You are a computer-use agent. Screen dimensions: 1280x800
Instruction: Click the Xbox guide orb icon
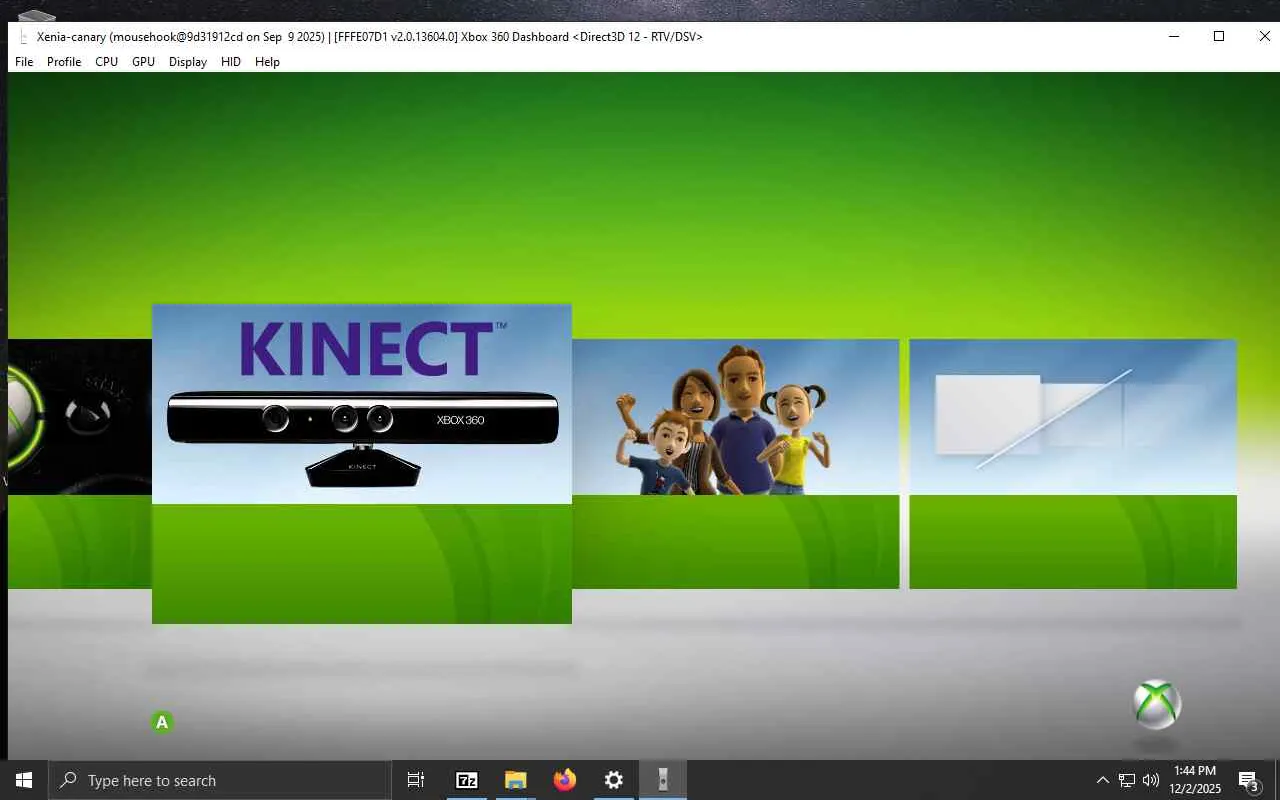coord(1157,705)
